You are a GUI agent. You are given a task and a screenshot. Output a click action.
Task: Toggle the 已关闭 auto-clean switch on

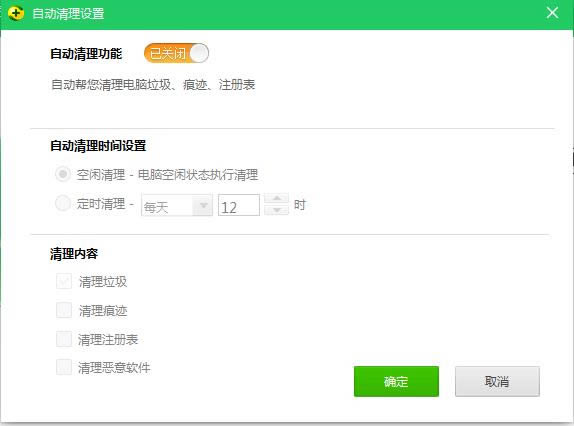(176, 53)
